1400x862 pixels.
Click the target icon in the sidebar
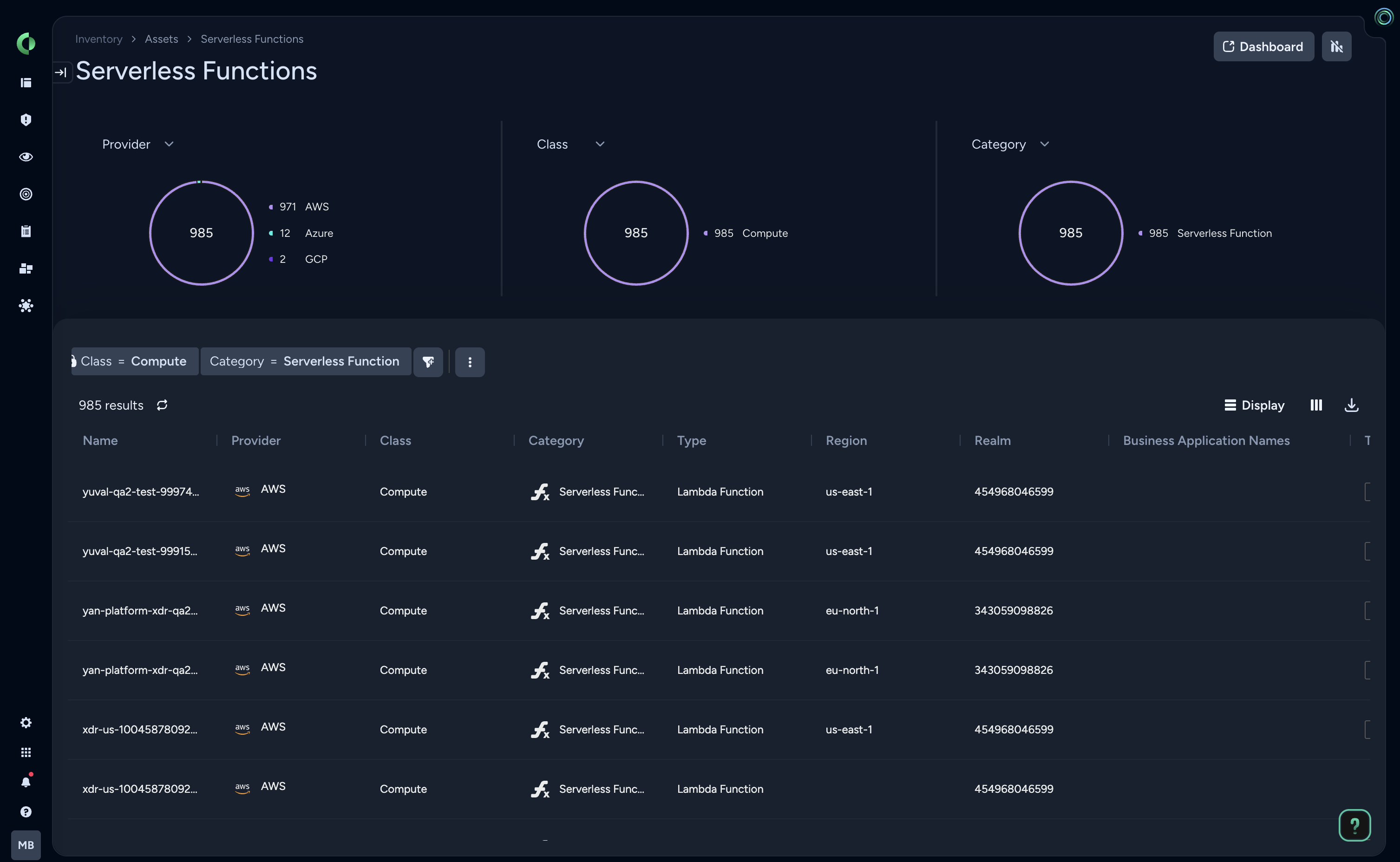pyautogui.click(x=26, y=195)
